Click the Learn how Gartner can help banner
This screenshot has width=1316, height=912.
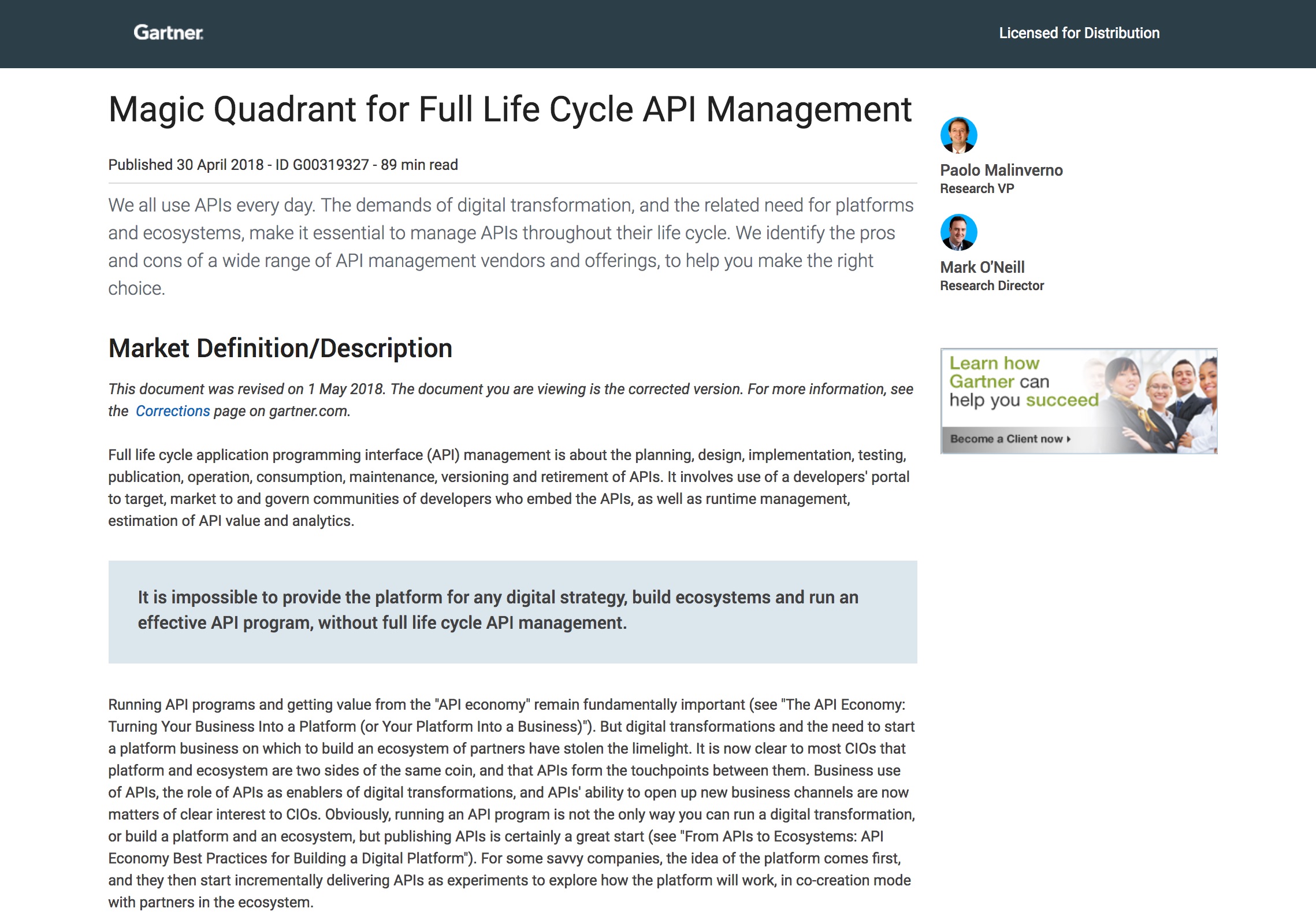[1079, 401]
